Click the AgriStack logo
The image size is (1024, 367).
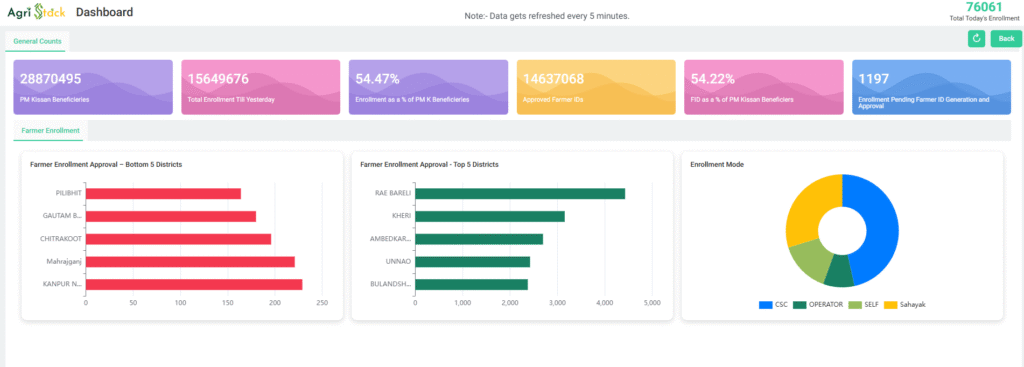(x=36, y=12)
